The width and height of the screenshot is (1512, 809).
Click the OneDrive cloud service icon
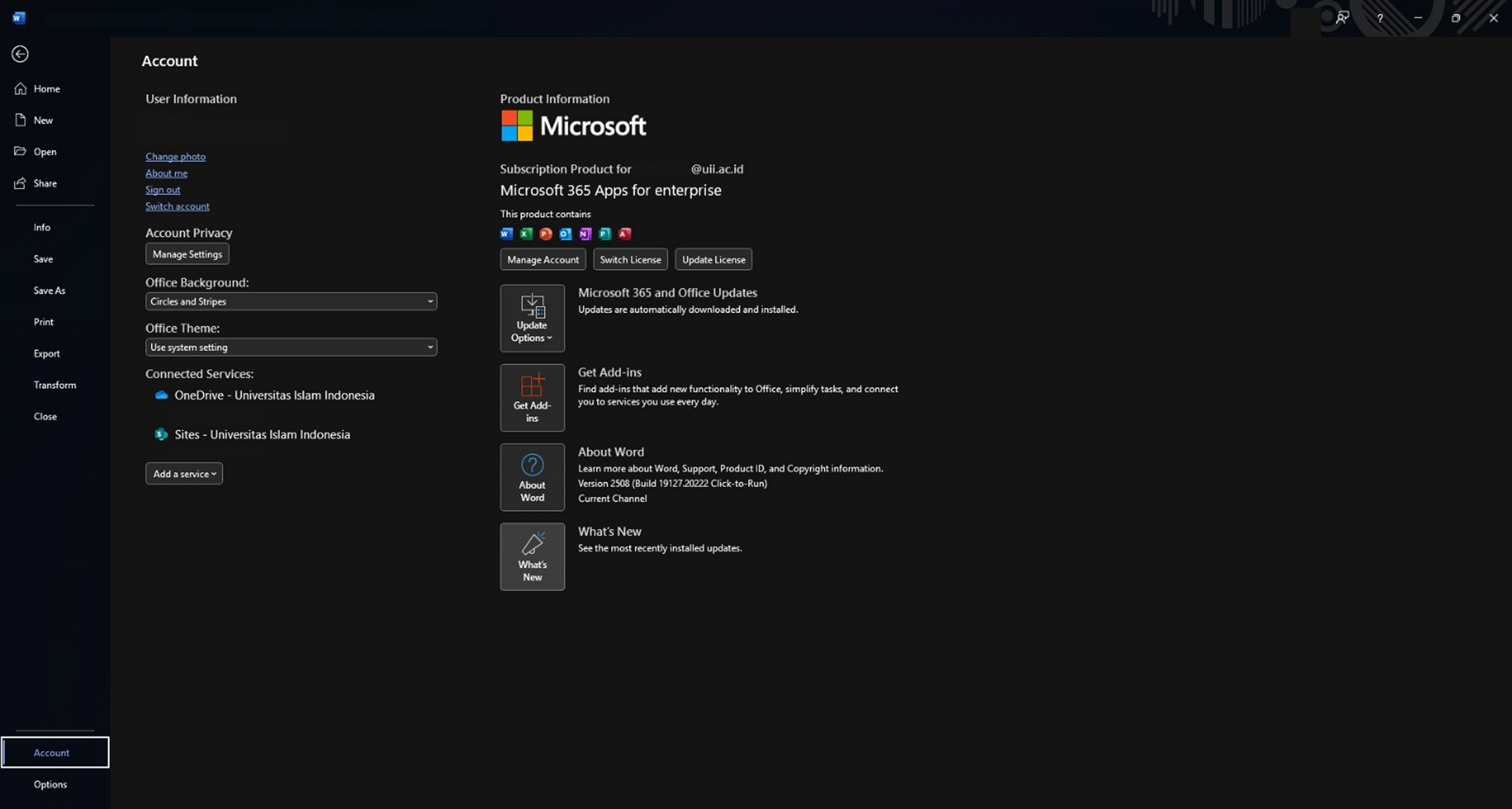tap(161, 395)
